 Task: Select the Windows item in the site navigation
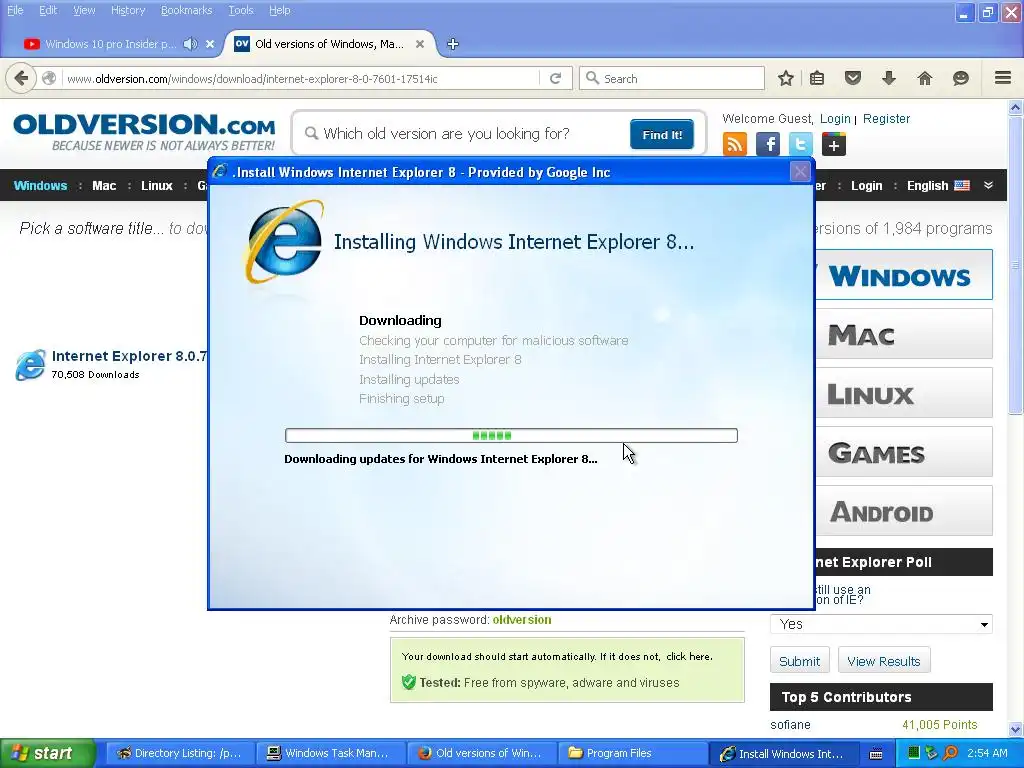point(40,185)
